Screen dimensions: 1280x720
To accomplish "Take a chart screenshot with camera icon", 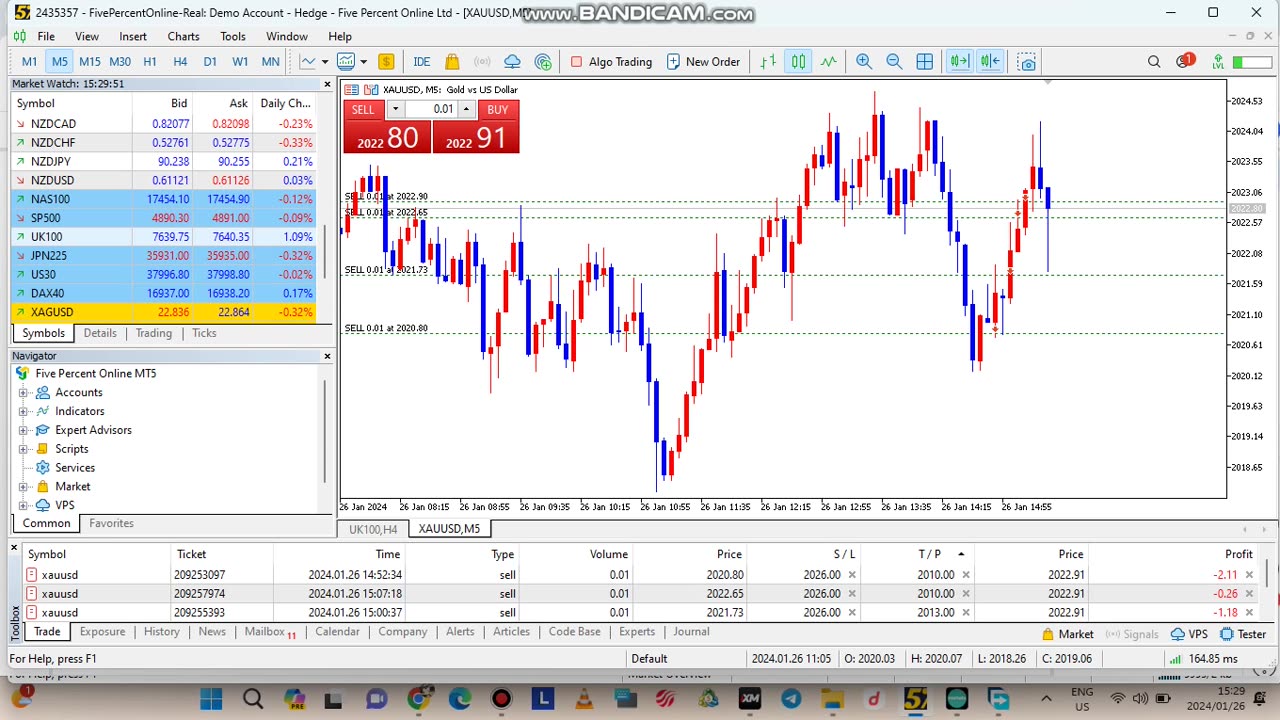I will [1027, 62].
